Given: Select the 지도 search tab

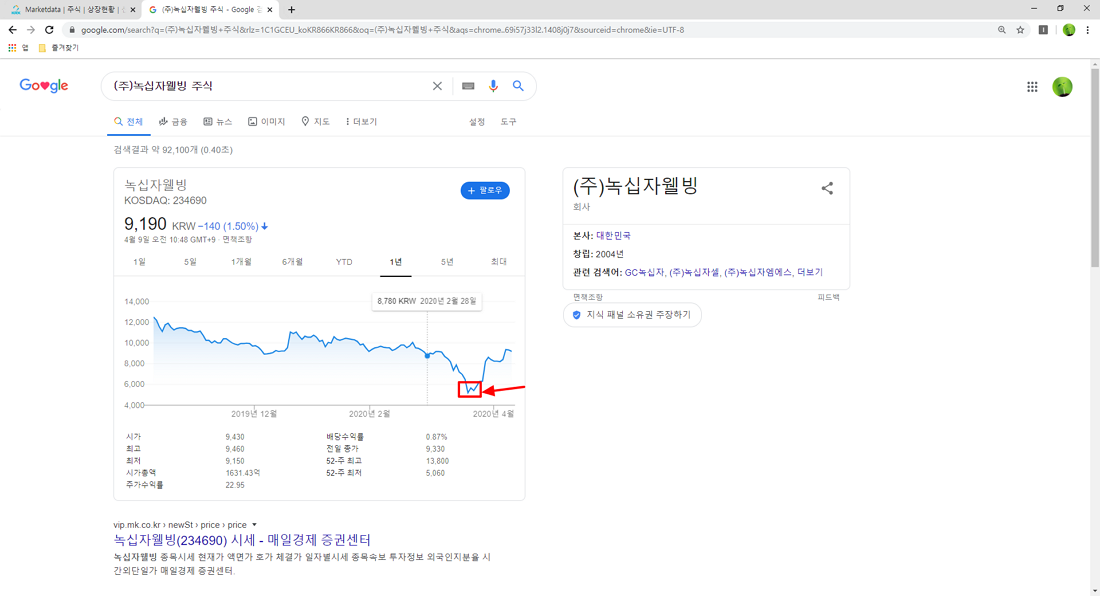Looking at the screenshot, I should click(315, 122).
